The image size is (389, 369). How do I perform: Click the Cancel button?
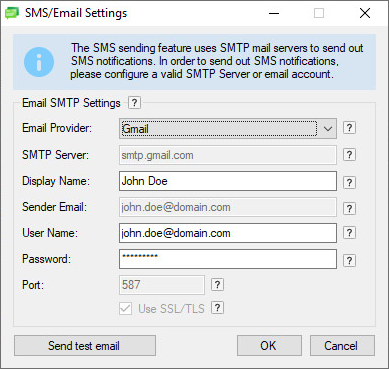tap(342, 346)
